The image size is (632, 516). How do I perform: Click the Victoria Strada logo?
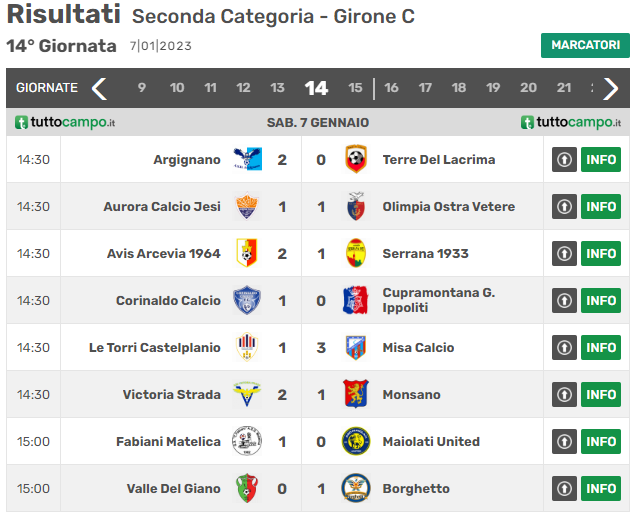coord(247,394)
